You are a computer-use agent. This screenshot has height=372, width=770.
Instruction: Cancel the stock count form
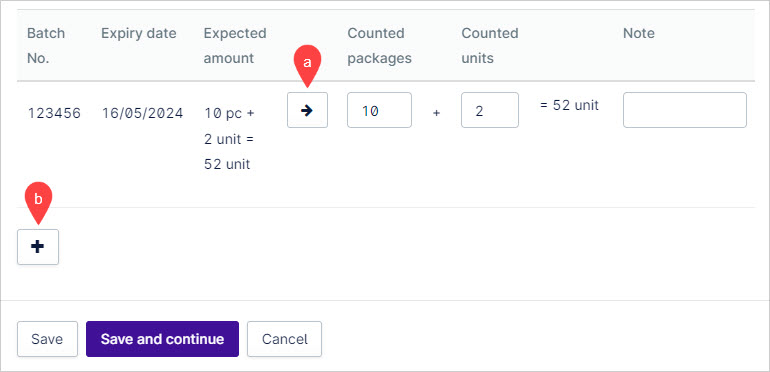(x=284, y=339)
